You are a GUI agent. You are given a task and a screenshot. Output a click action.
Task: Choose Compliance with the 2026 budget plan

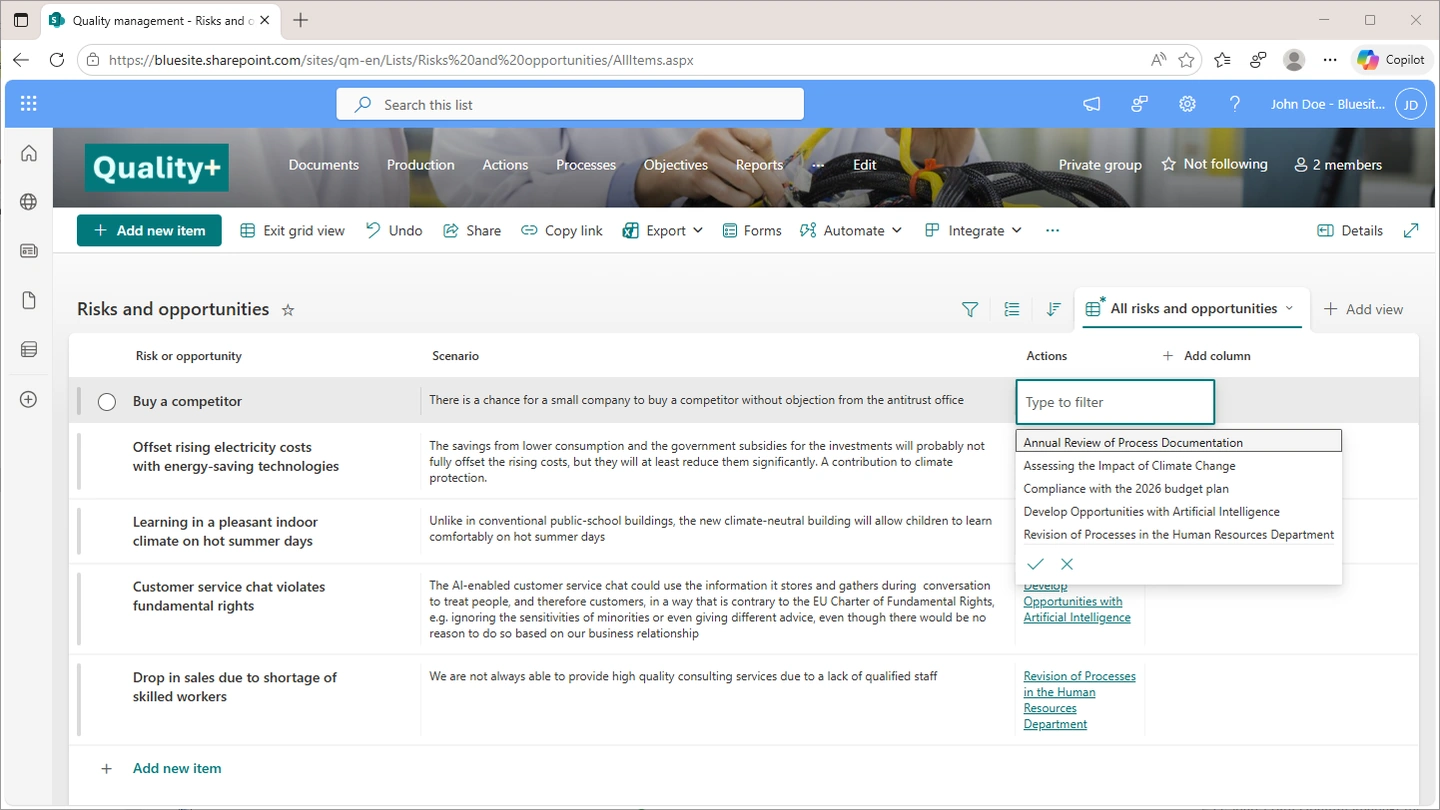[1125, 489]
